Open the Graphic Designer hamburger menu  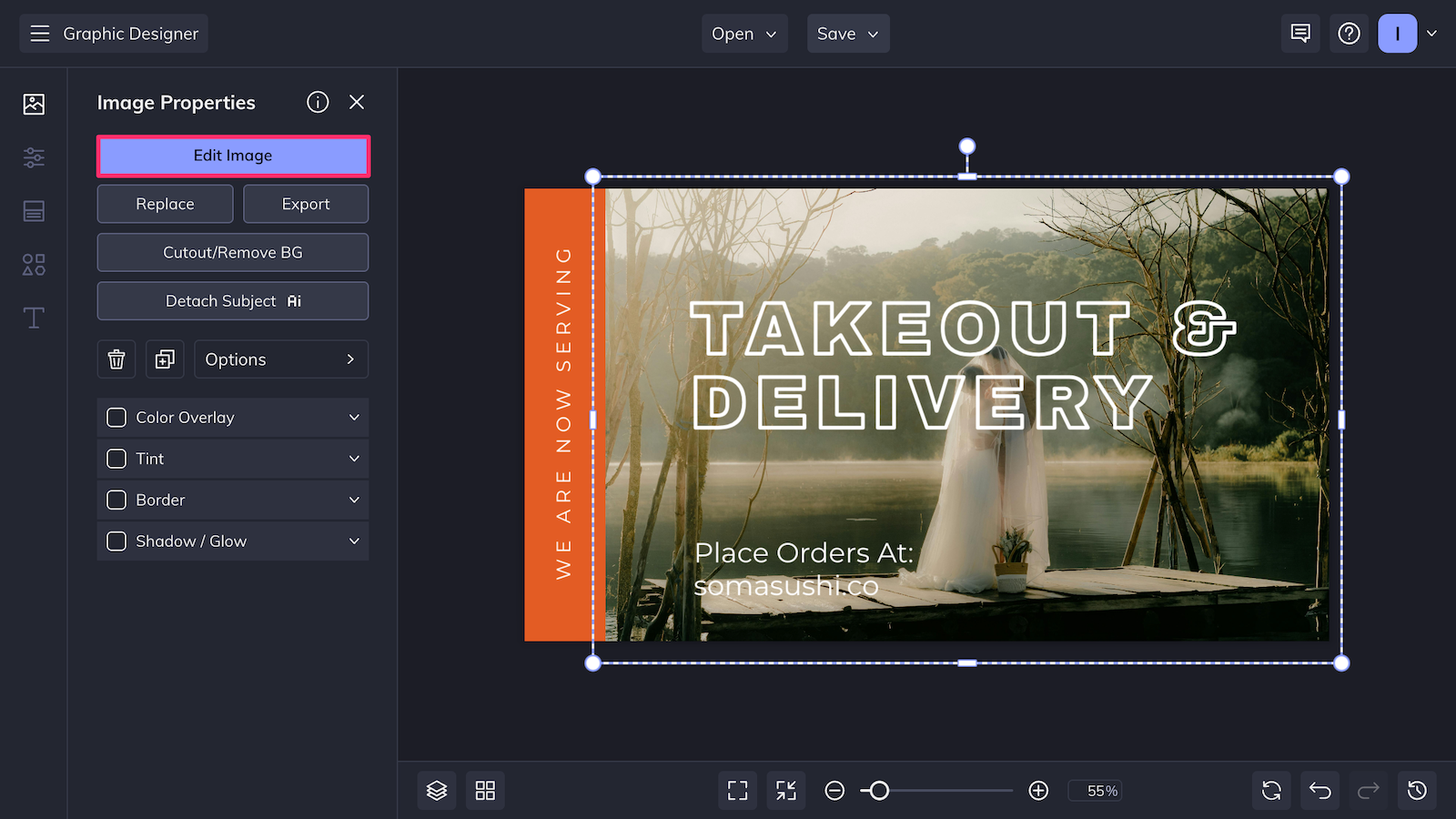pos(40,34)
